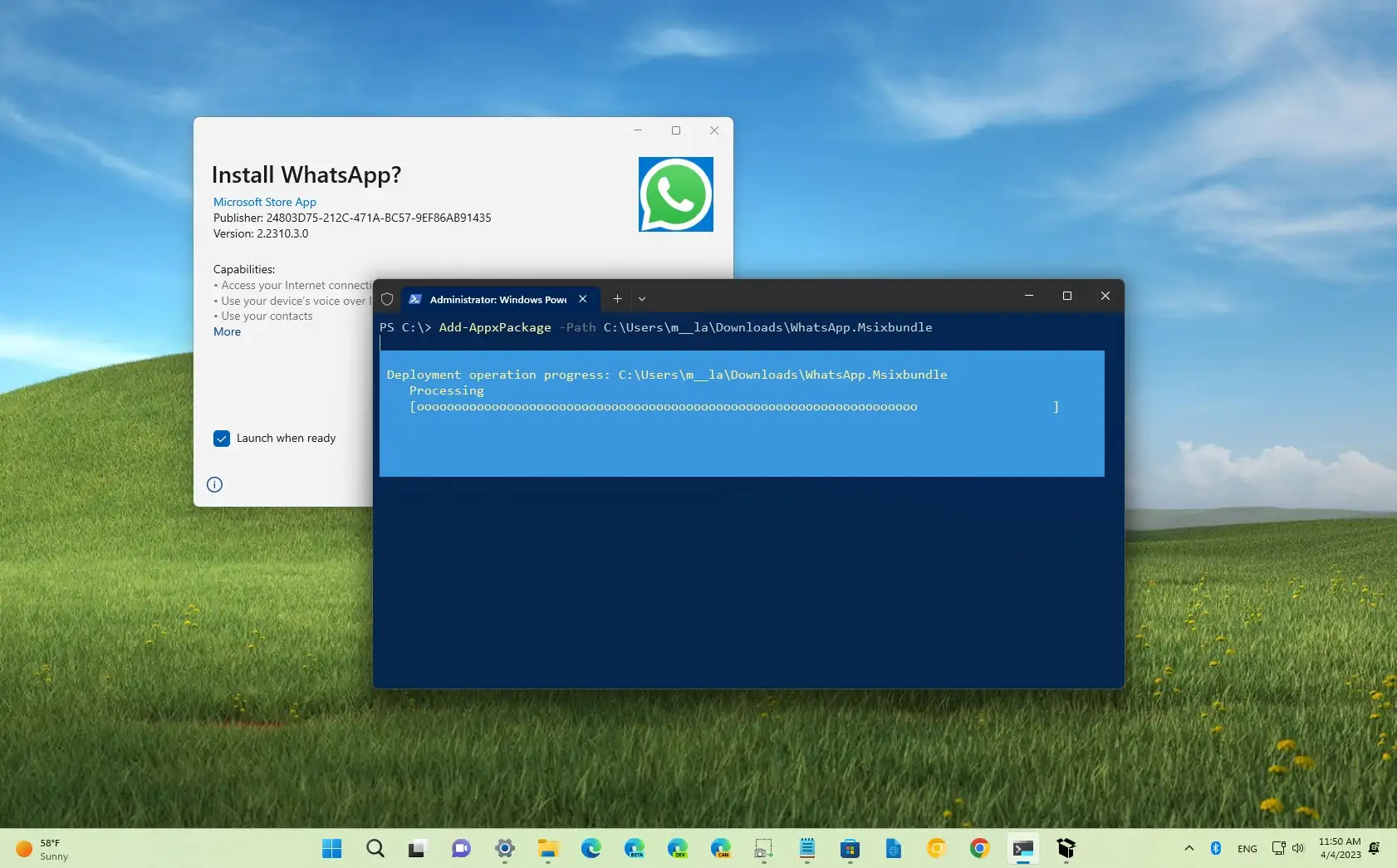The width and height of the screenshot is (1397, 868).
Task: Open the Windows Start menu
Action: (331, 848)
